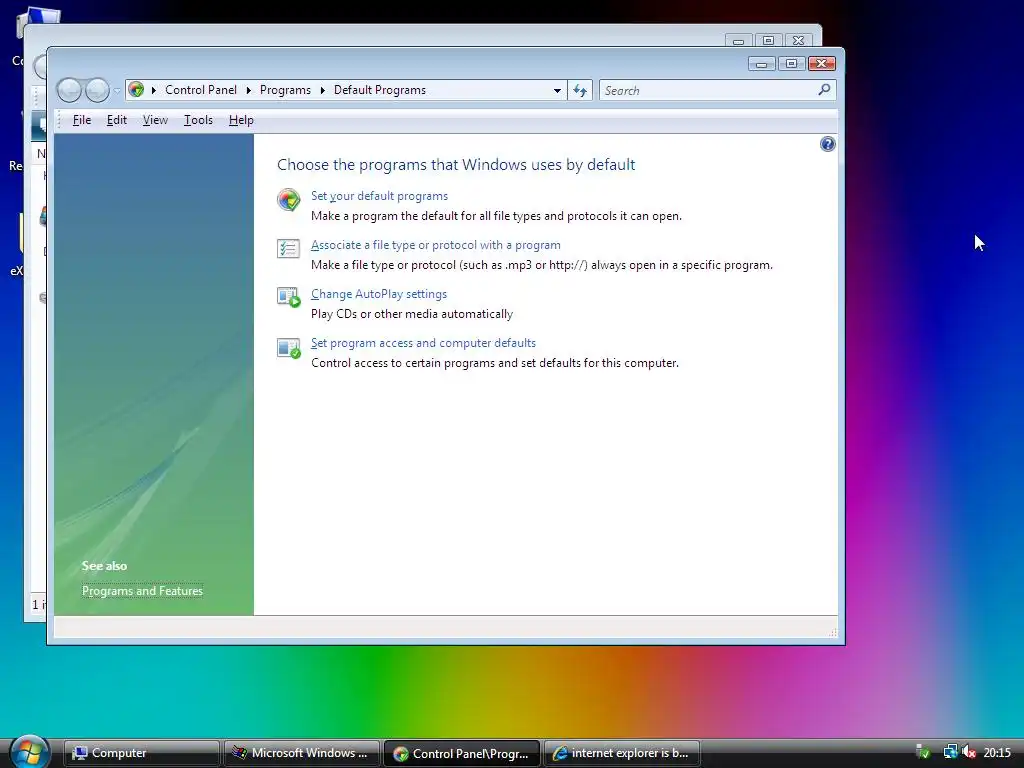Screen dimensions: 1024x768
Task: Click the Change AutoPlay settings icon
Action: 288,297
